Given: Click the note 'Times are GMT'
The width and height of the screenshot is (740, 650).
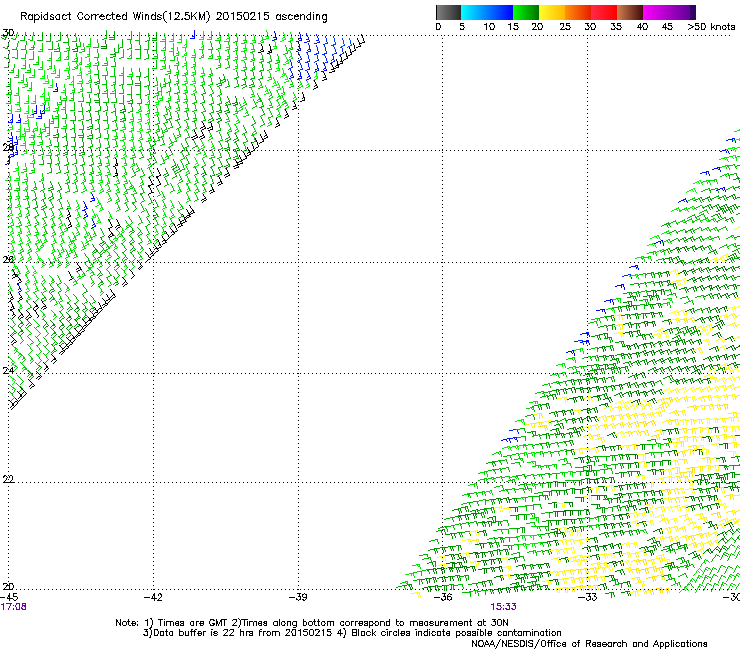Looking at the screenshot, I should tap(193, 623).
